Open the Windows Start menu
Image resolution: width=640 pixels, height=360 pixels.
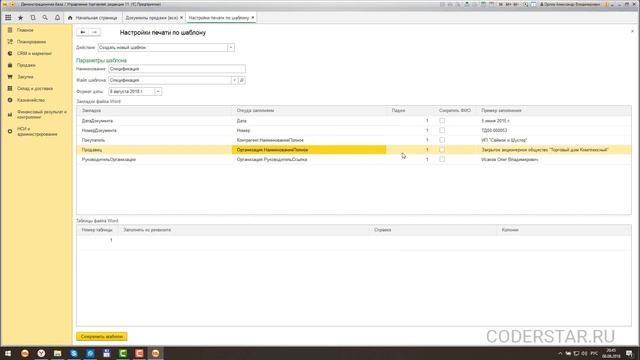point(8,353)
